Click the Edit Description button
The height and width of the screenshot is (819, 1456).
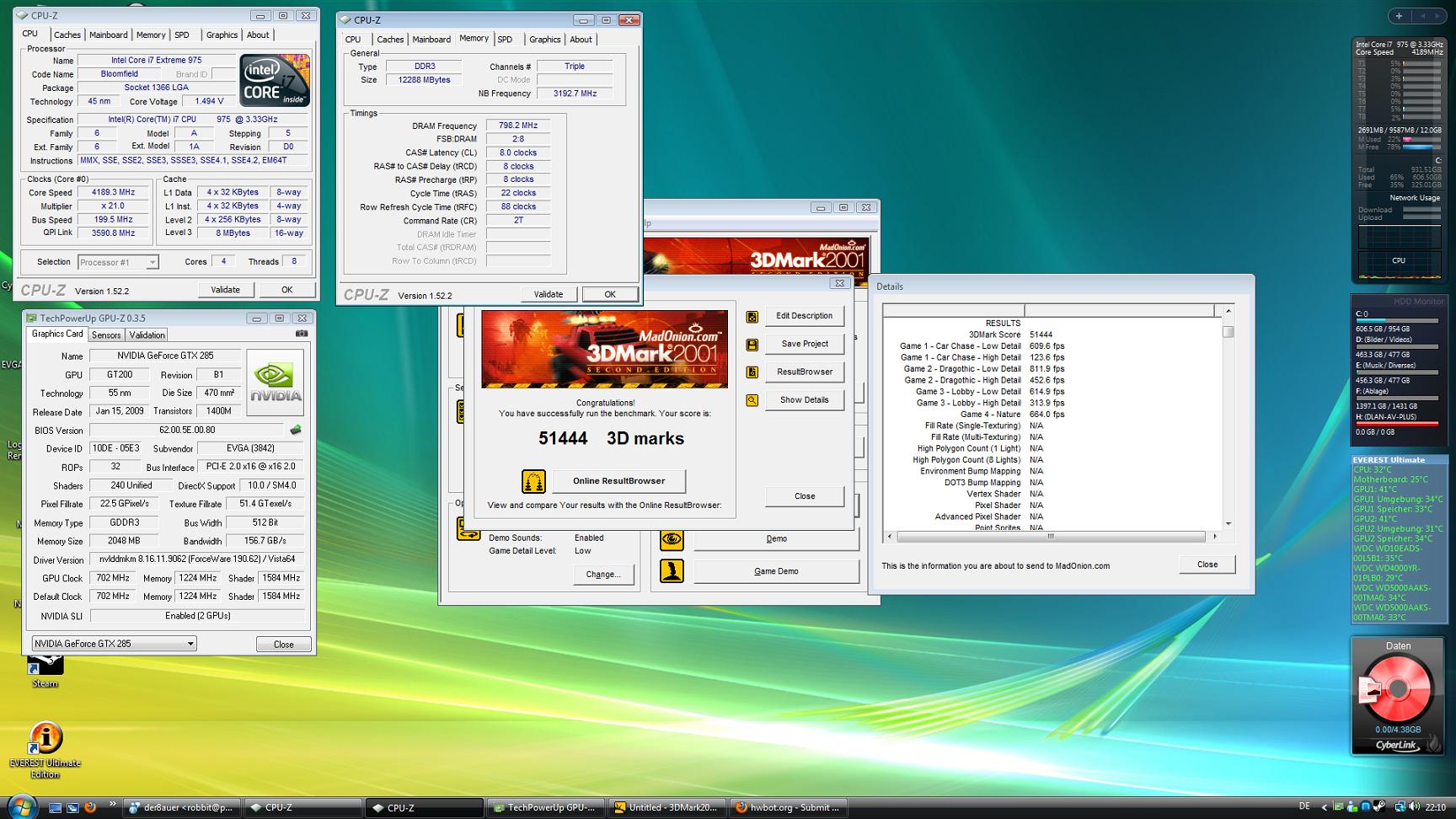coord(804,316)
